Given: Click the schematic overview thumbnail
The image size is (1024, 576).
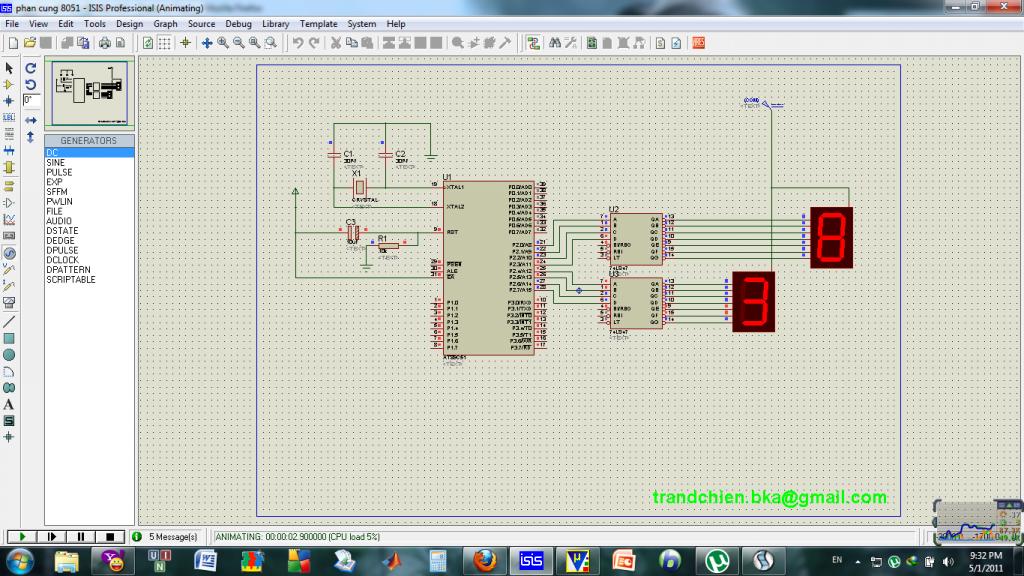Looking at the screenshot, I should pos(90,95).
